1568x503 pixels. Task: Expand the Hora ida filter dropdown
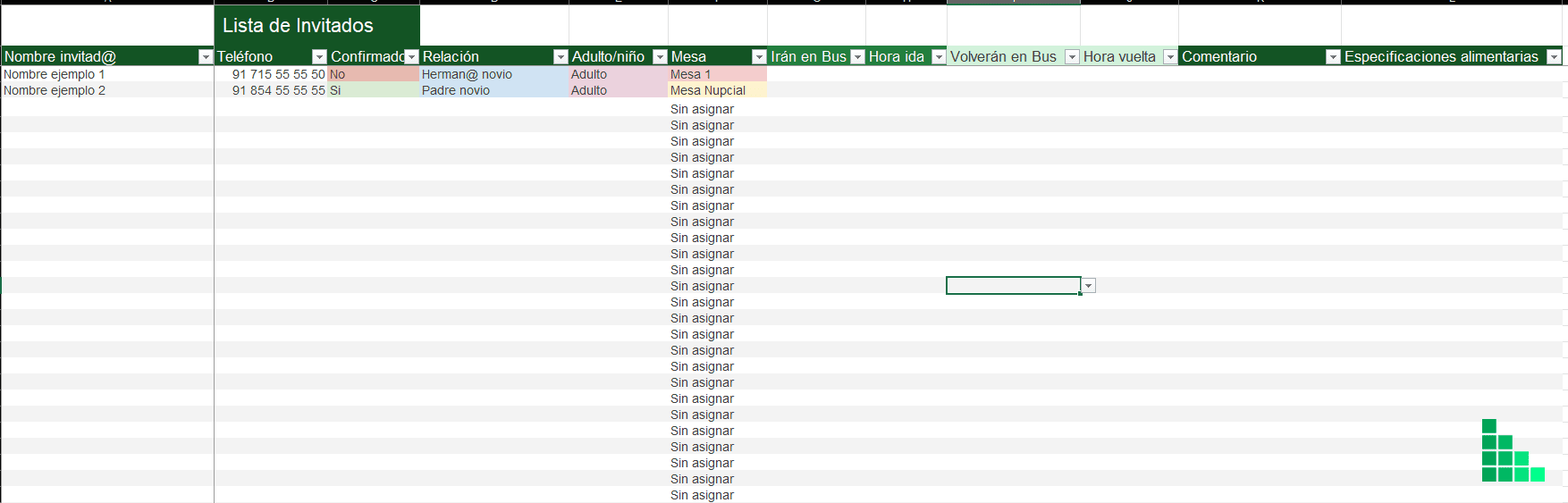pyautogui.click(x=939, y=57)
